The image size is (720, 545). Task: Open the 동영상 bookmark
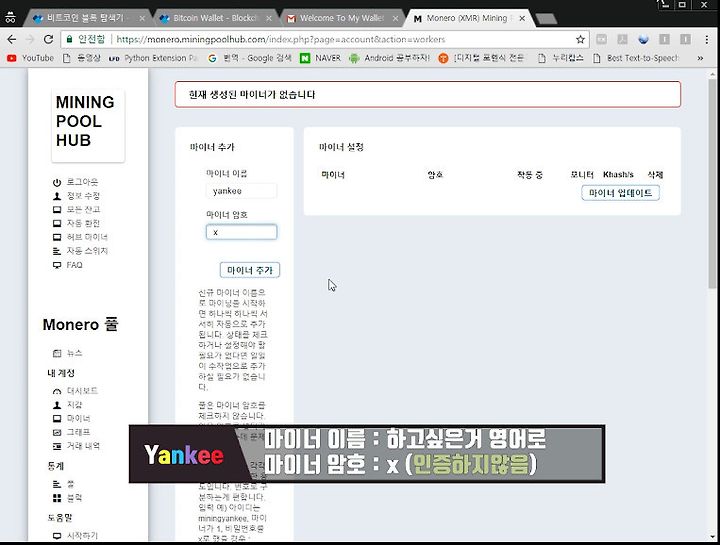tap(82, 58)
